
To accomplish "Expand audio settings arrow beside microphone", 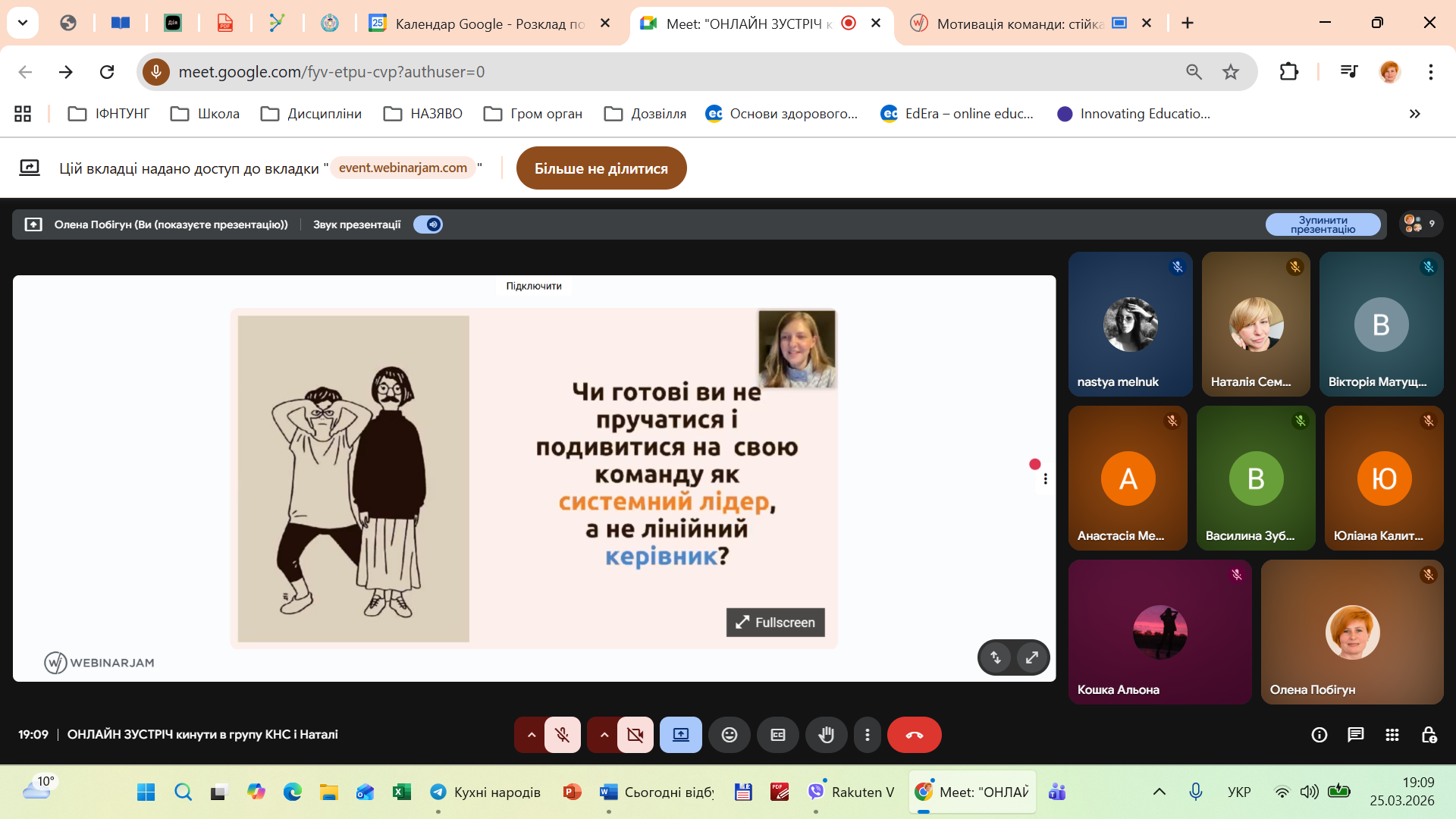I will [x=531, y=735].
